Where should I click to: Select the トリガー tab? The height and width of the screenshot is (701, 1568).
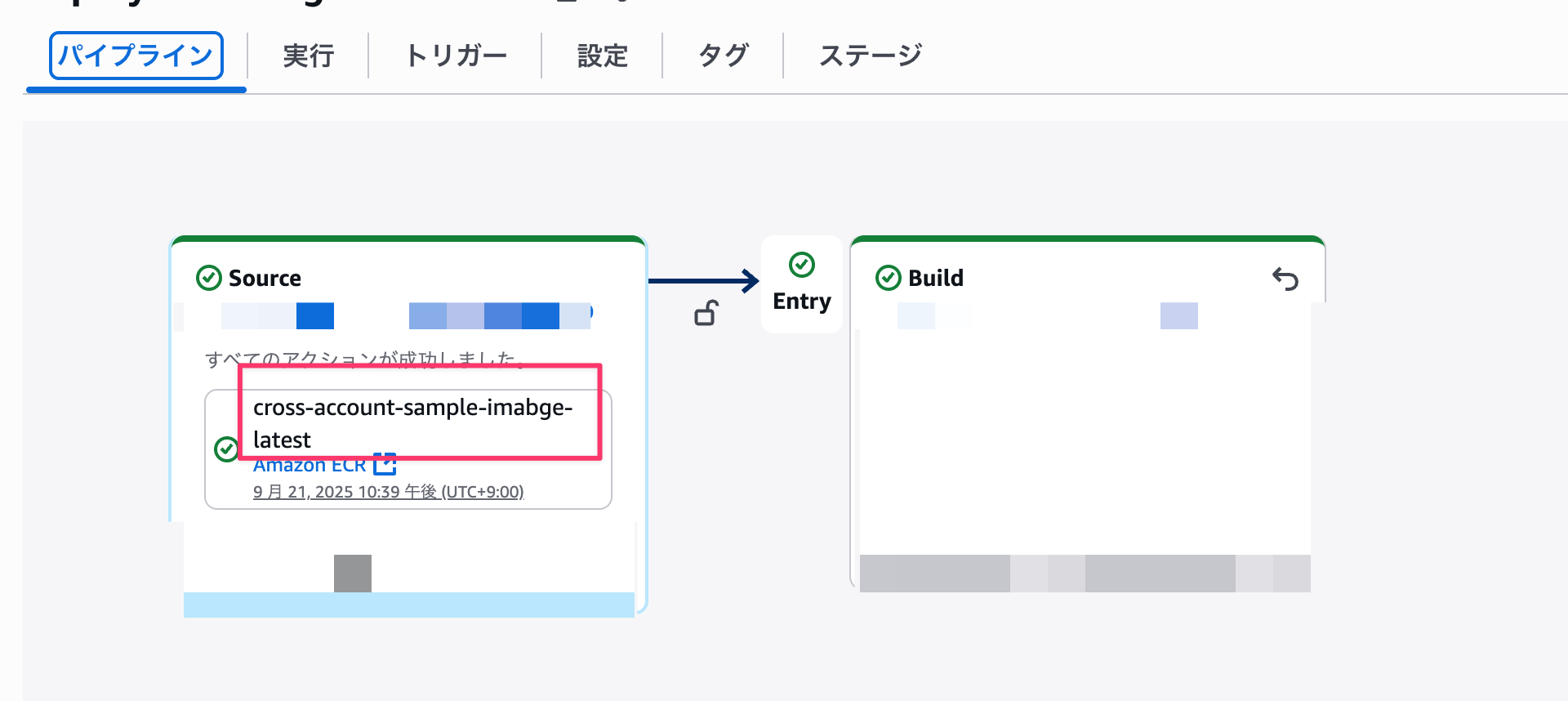[455, 56]
